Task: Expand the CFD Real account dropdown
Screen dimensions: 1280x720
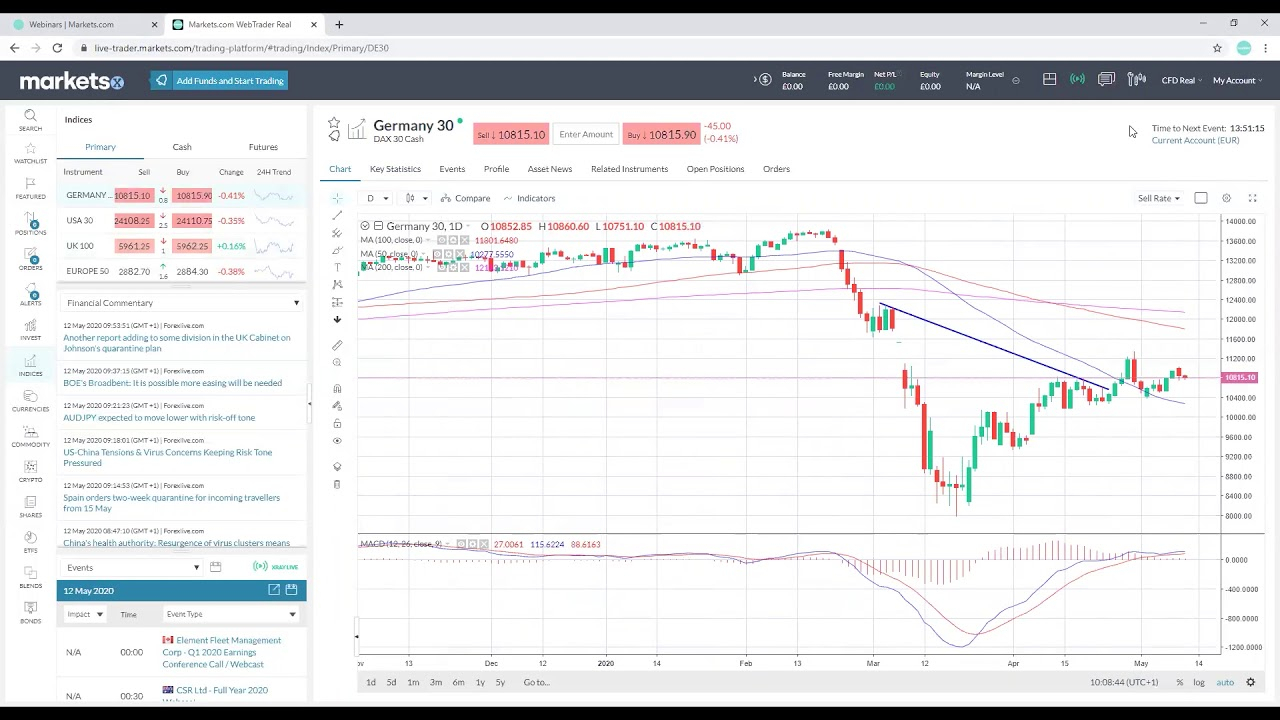Action: click(1181, 80)
